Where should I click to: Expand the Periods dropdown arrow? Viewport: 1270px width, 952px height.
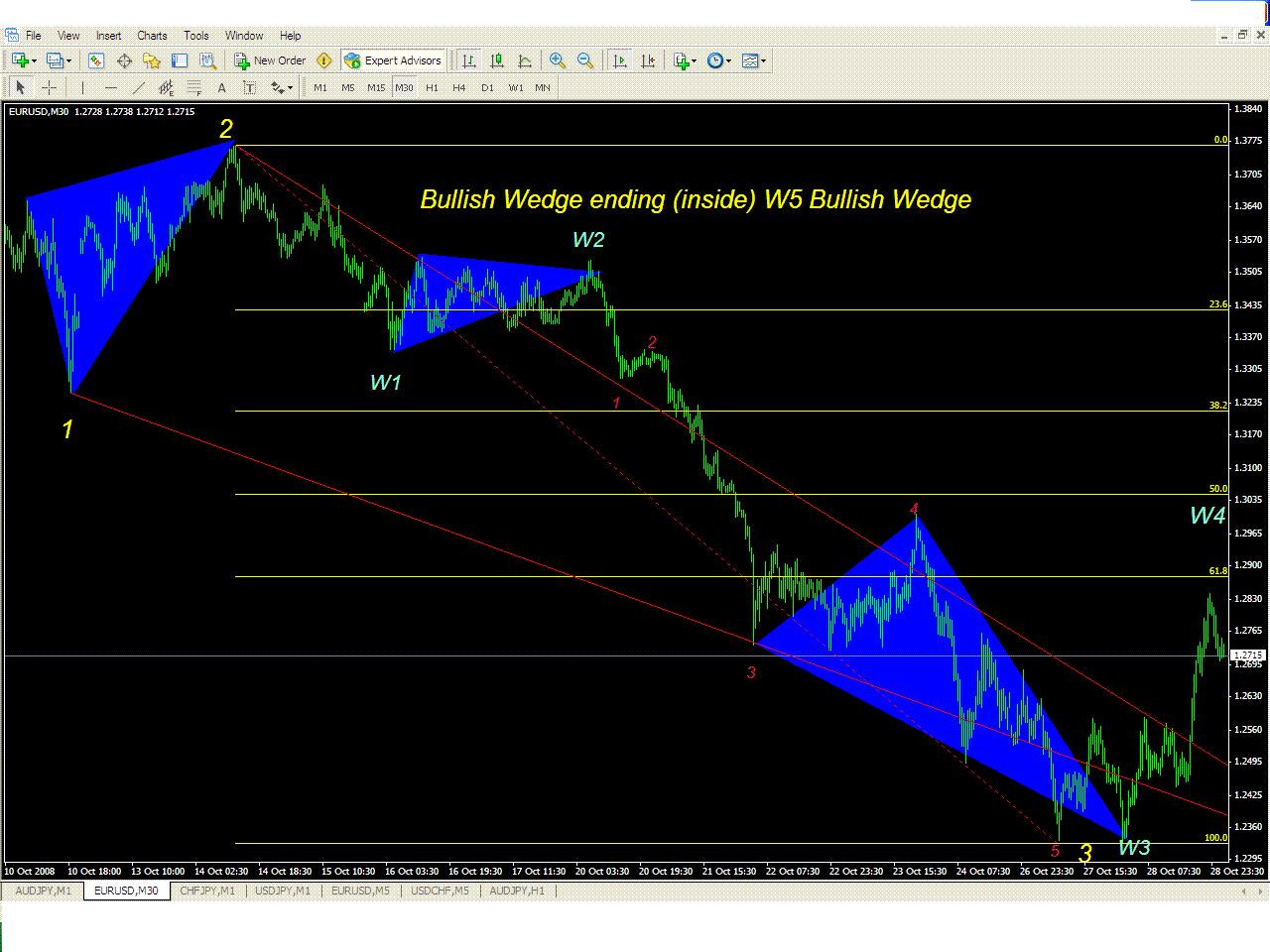point(729,60)
